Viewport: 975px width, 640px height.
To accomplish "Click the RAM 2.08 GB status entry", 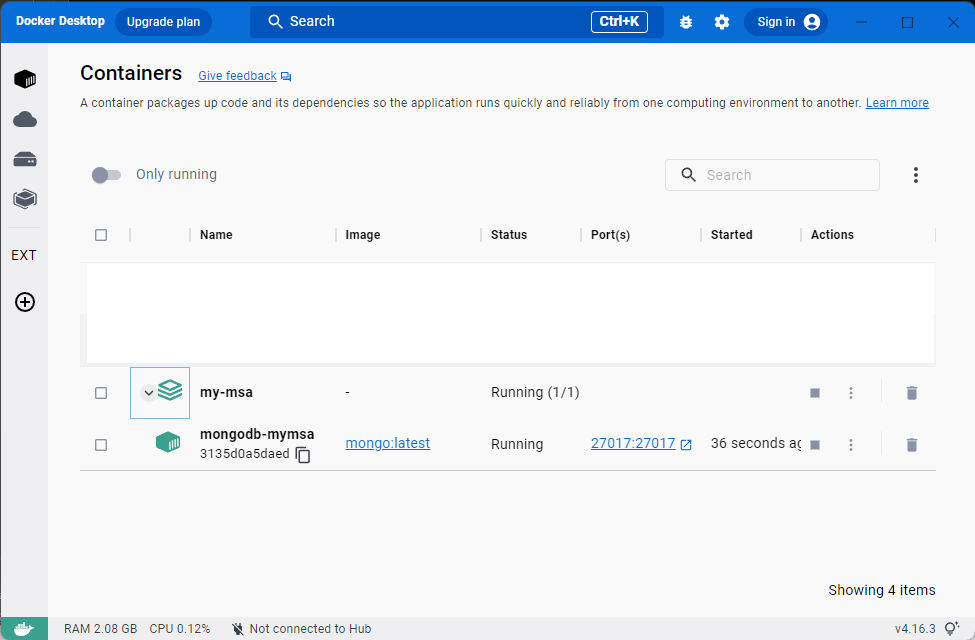I will (x=100, y=629).
